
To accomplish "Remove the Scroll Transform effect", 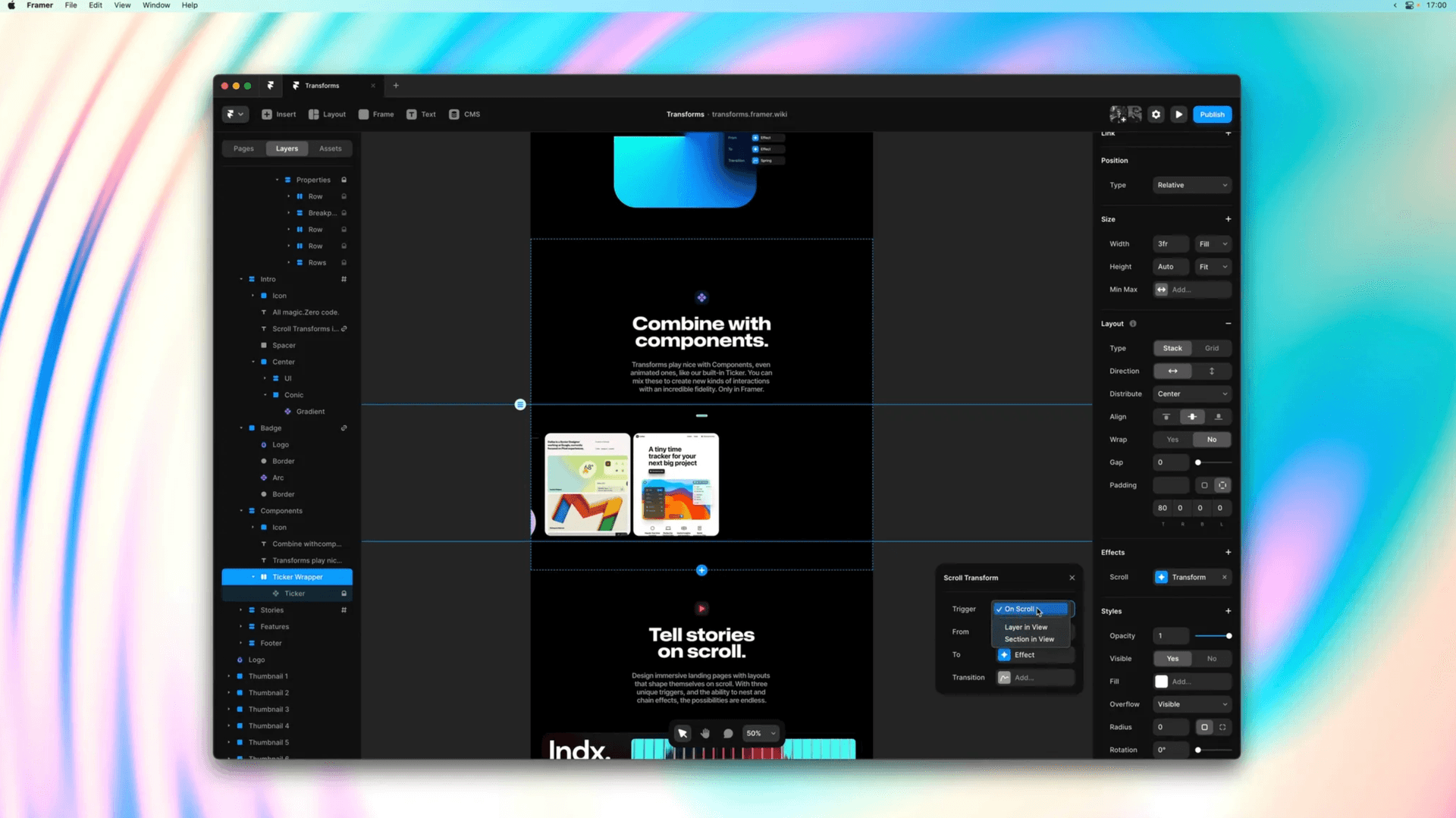I will pos(1224,578).
